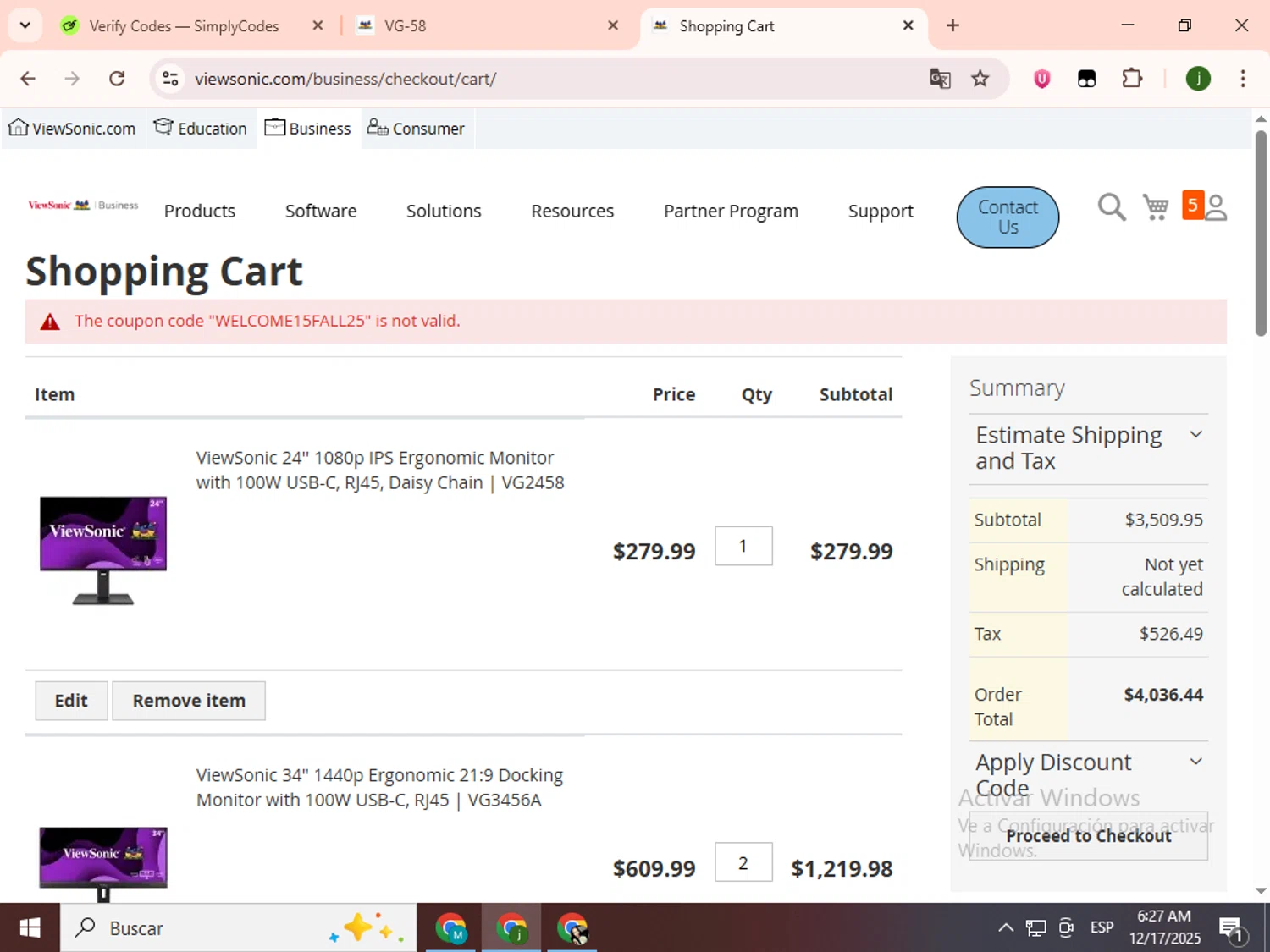
Task: Click the taskbar clock and date
Action: click(x=1164, y=927)
